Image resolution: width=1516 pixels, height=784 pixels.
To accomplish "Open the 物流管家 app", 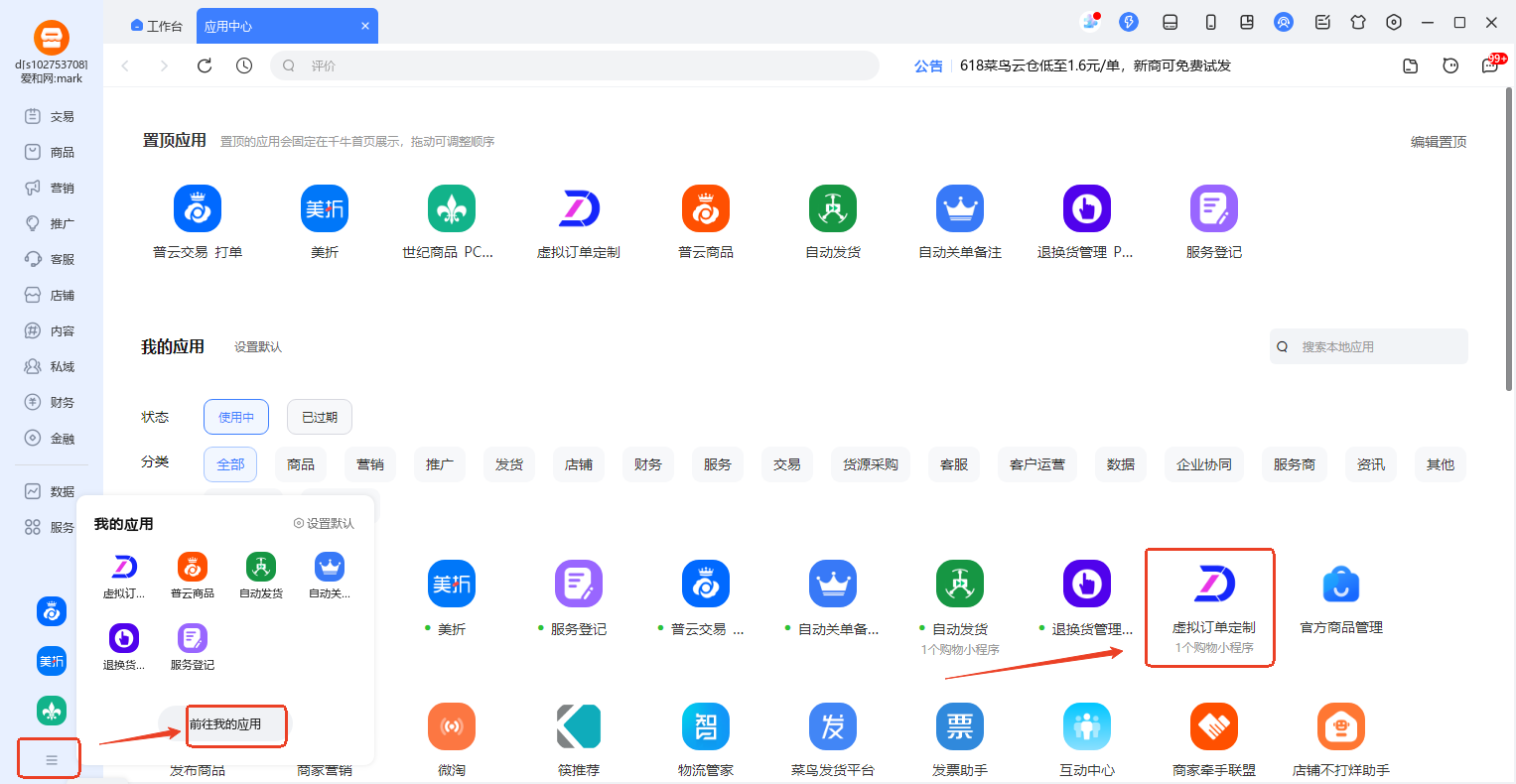I will click(706, 727).
